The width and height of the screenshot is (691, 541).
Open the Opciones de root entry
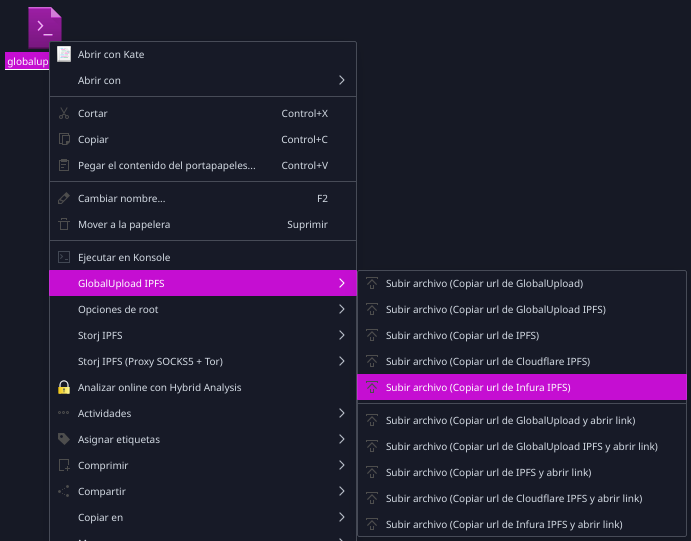(203, 309)
